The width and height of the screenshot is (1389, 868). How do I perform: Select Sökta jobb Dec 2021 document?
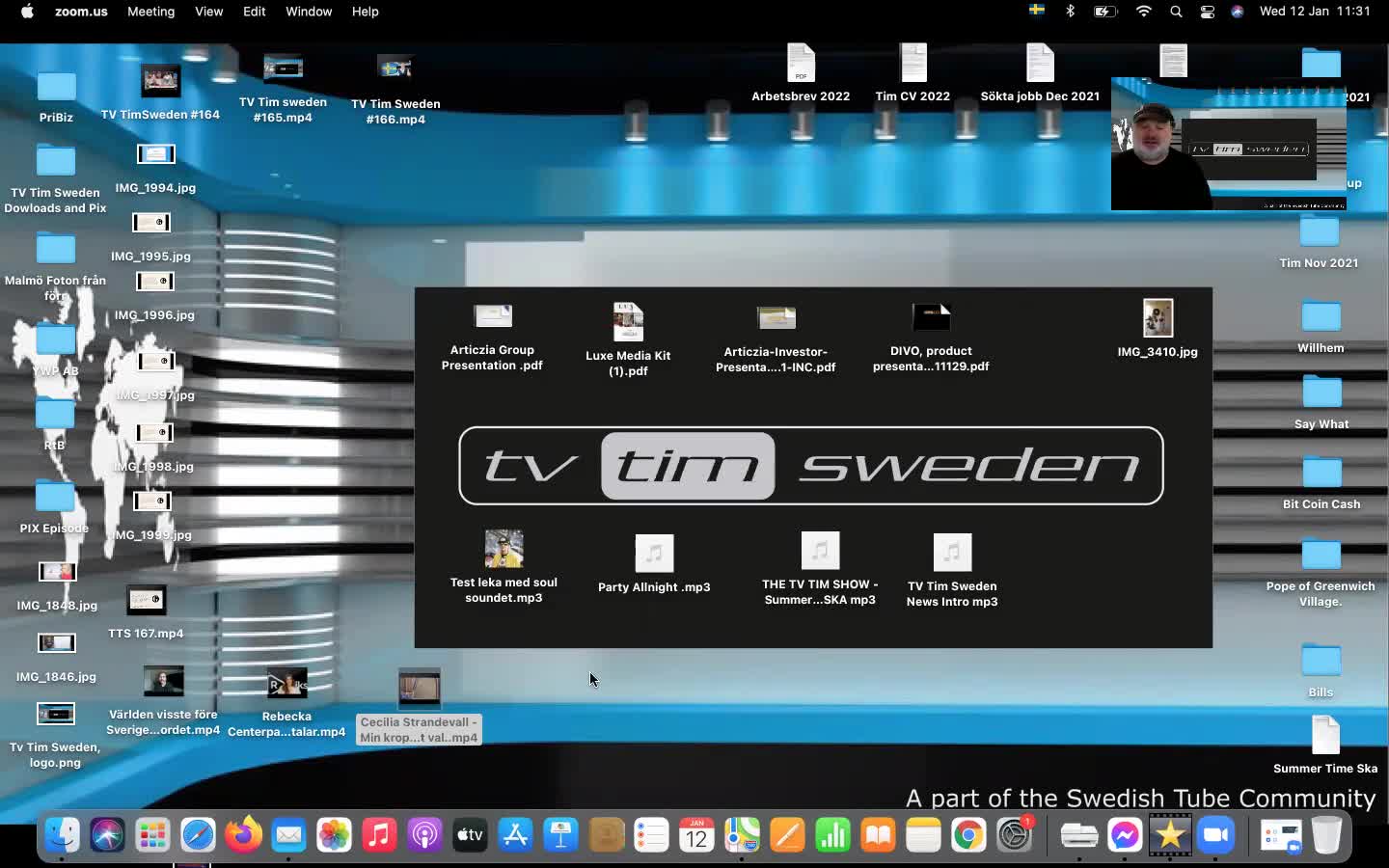[1040, 73]
